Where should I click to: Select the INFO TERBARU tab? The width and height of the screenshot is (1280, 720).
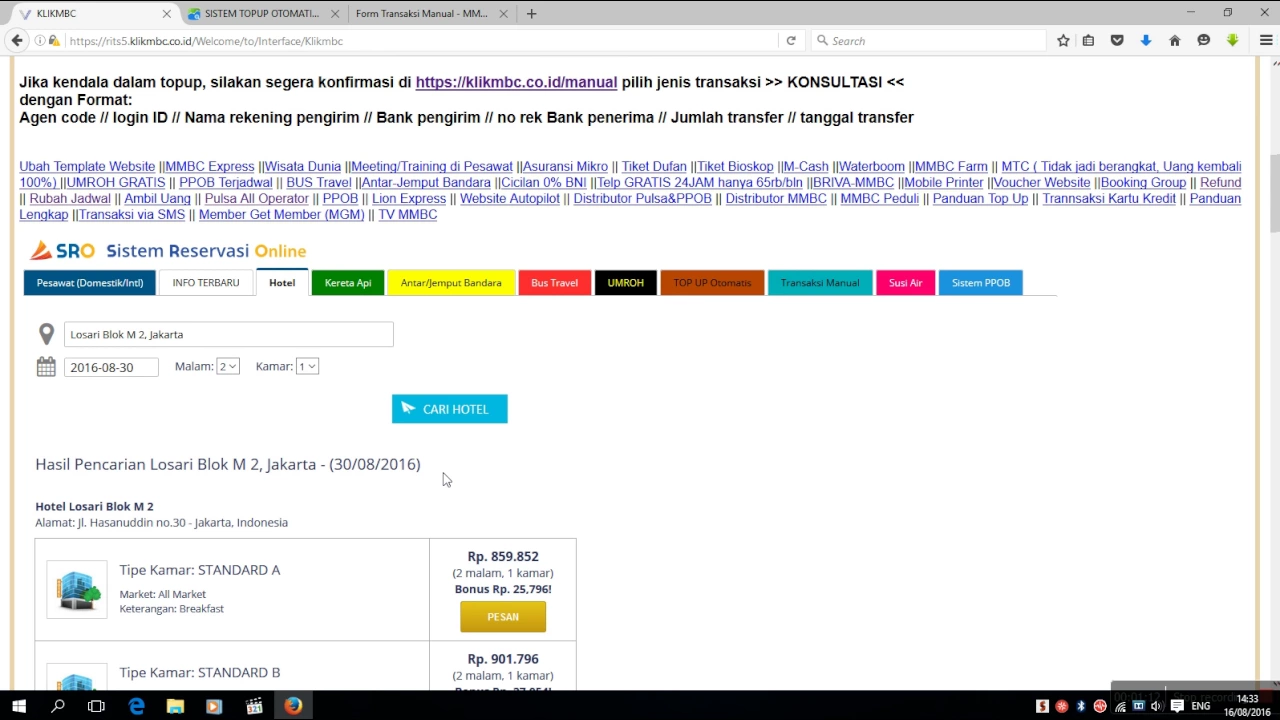click(206, 283)
